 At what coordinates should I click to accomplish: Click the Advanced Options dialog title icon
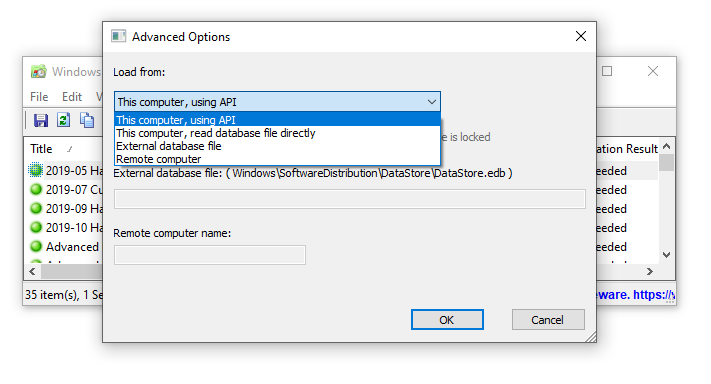tap(118, 36)
